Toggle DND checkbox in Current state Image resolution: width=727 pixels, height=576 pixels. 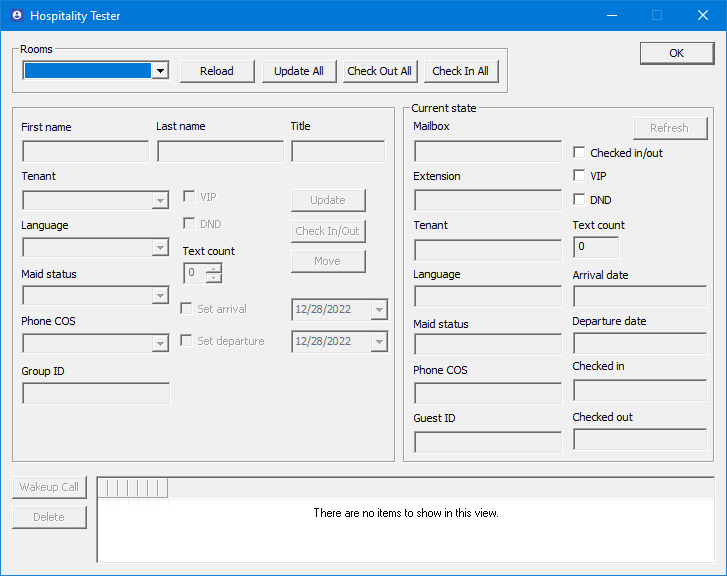pos(579,200)
